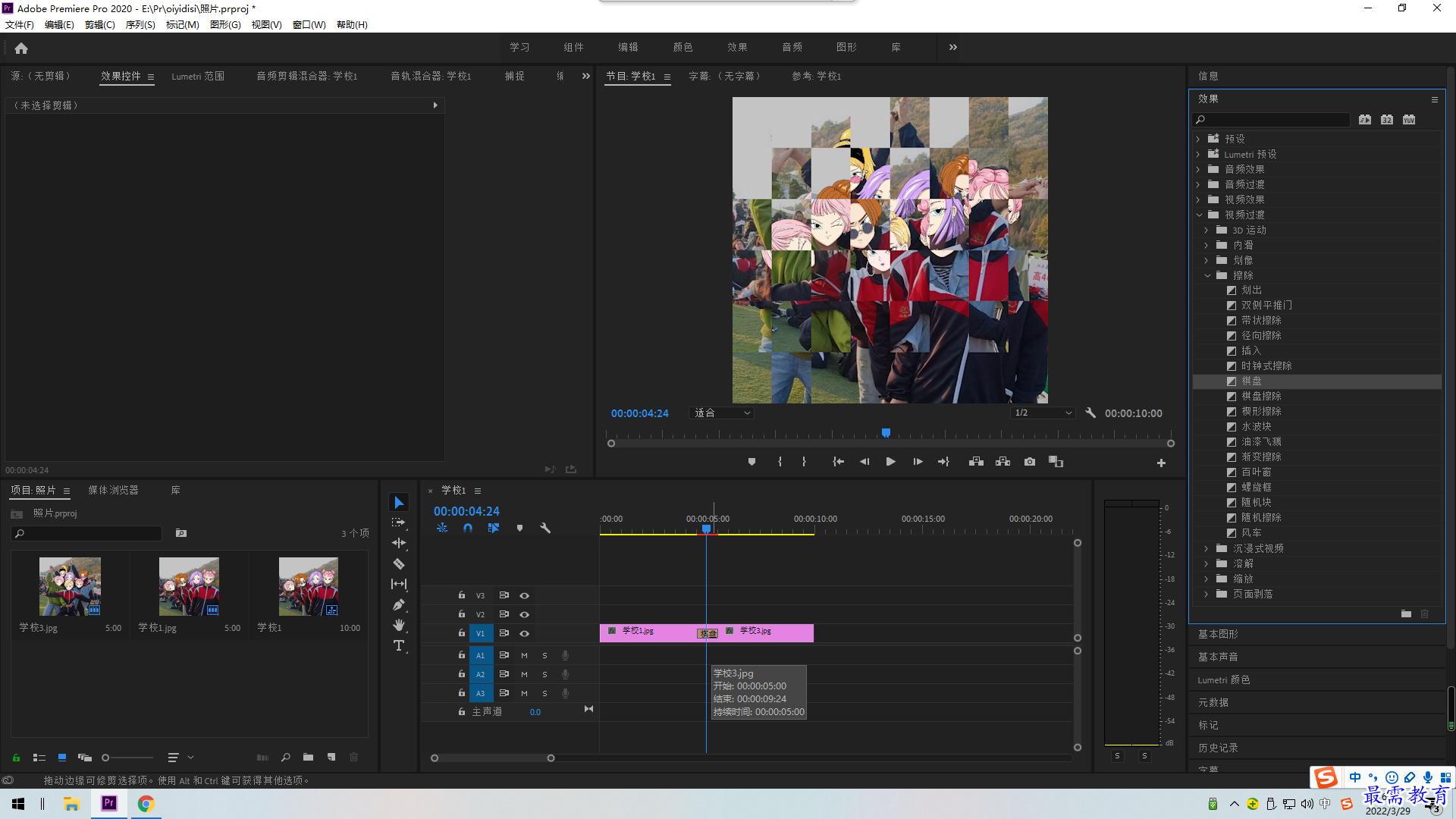Select the Track Select Forward tool
This screenshot has height=819, width=1456.
pyautogui.click(x=399, y=522)
